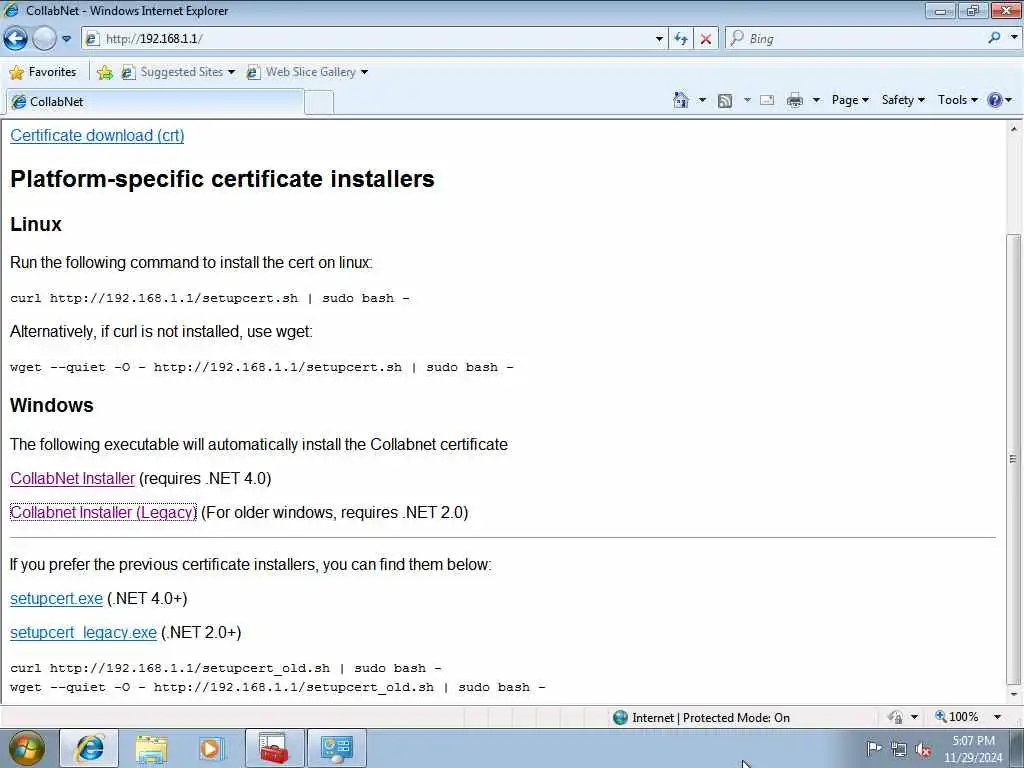
Task: Click the Action Center flag tray icon
Action: 874,748
